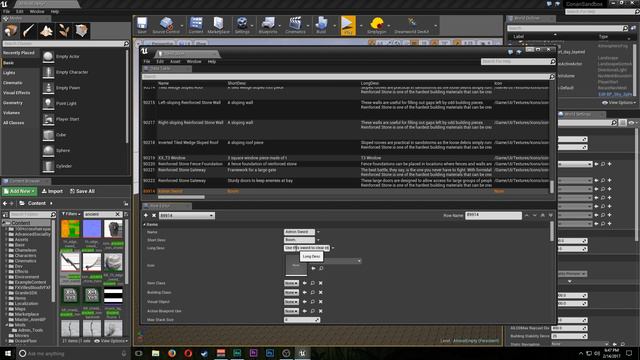Clear the Visual Object value
Screen dimensions: 640x360
tap(321, 302)
